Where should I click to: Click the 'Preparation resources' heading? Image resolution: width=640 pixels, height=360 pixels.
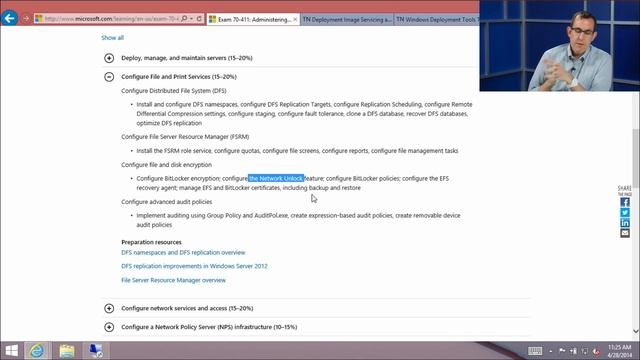pyautogui.click(x=151, y=242)
